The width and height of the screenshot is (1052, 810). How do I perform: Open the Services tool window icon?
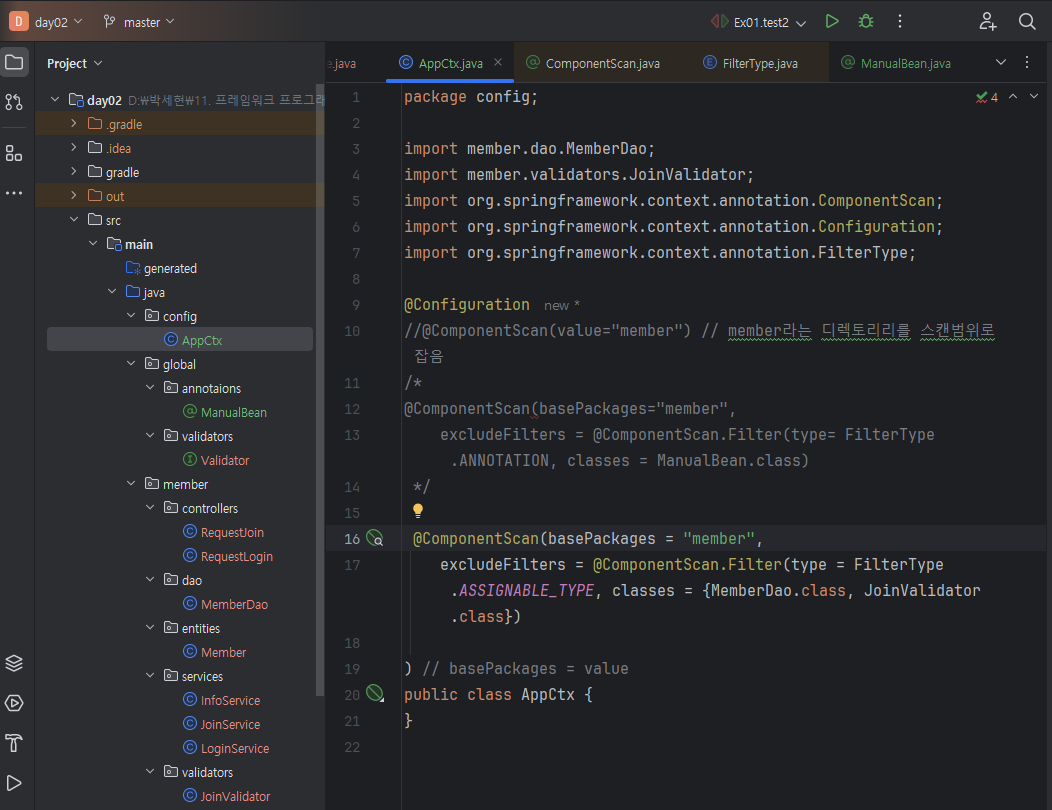14,703
